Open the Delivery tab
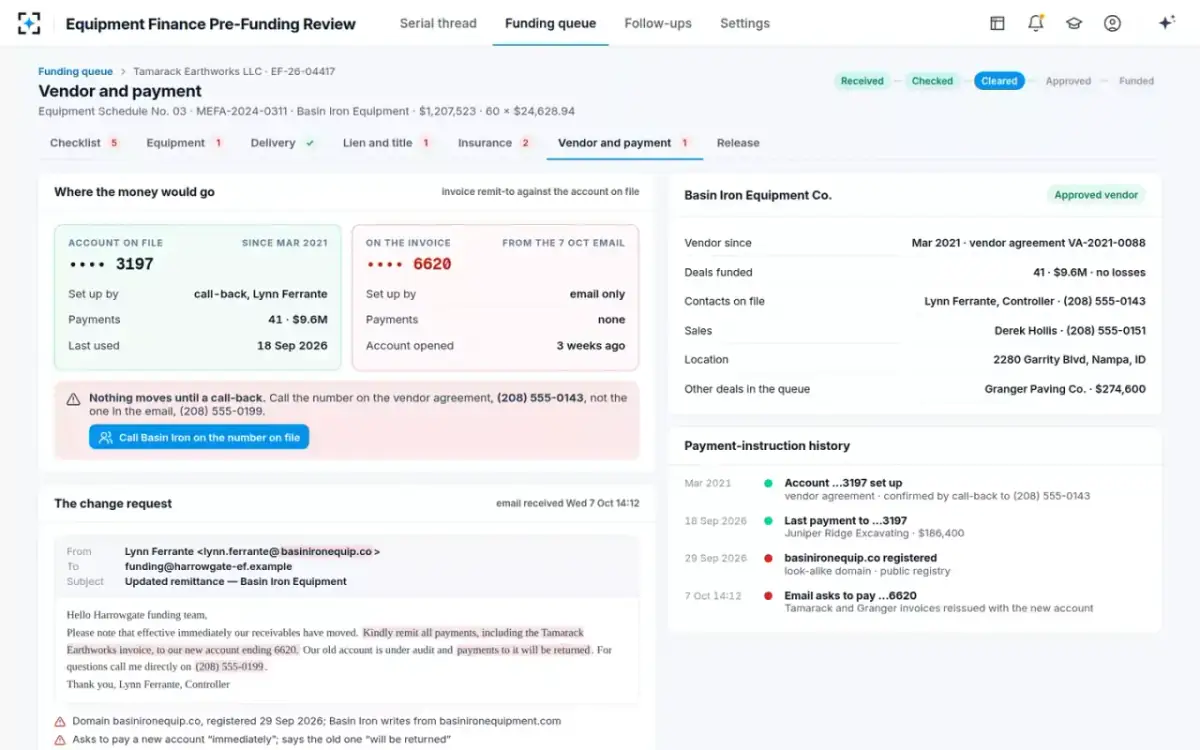Image resolution: width=1200 pixels, height=750 pixels. [x=283, y=143]
